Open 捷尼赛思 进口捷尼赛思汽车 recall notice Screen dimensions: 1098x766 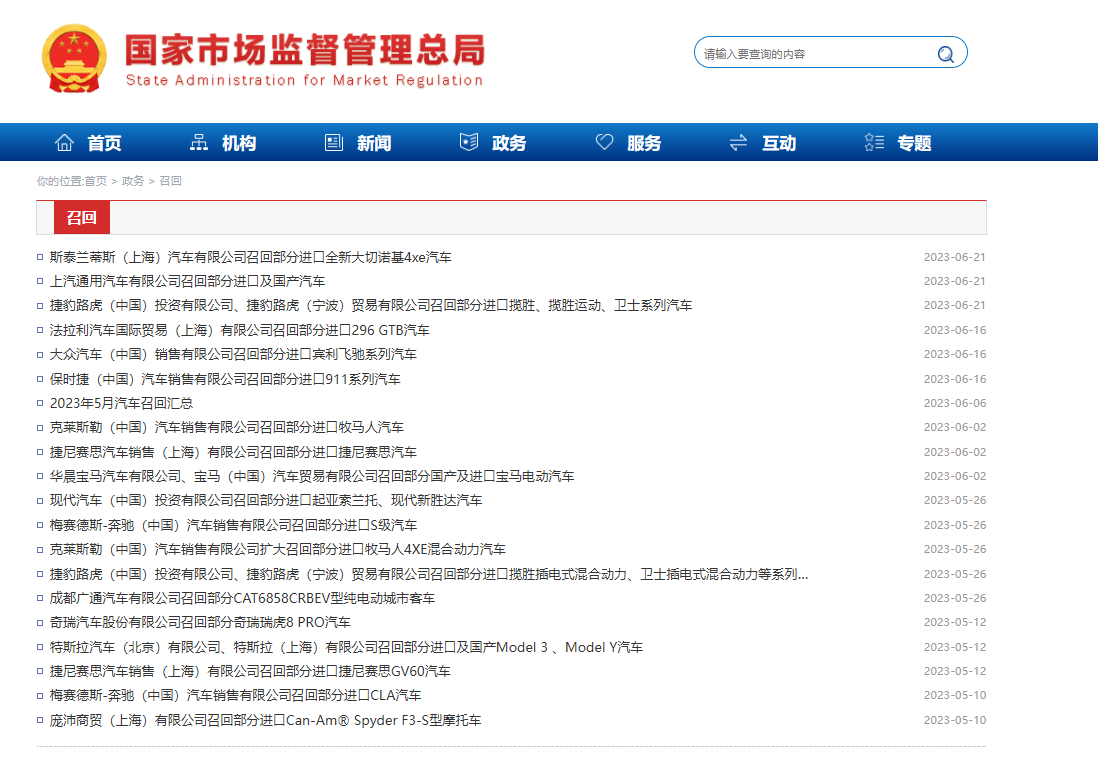point(232,452)
